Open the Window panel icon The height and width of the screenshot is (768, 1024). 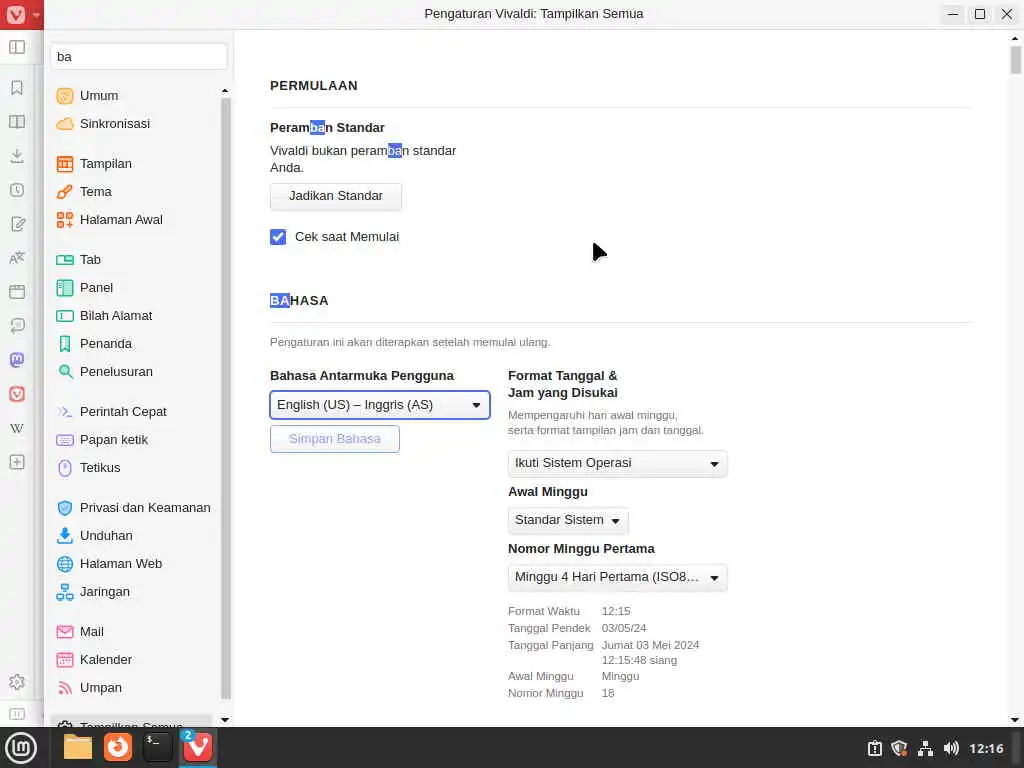pos(17,292)
